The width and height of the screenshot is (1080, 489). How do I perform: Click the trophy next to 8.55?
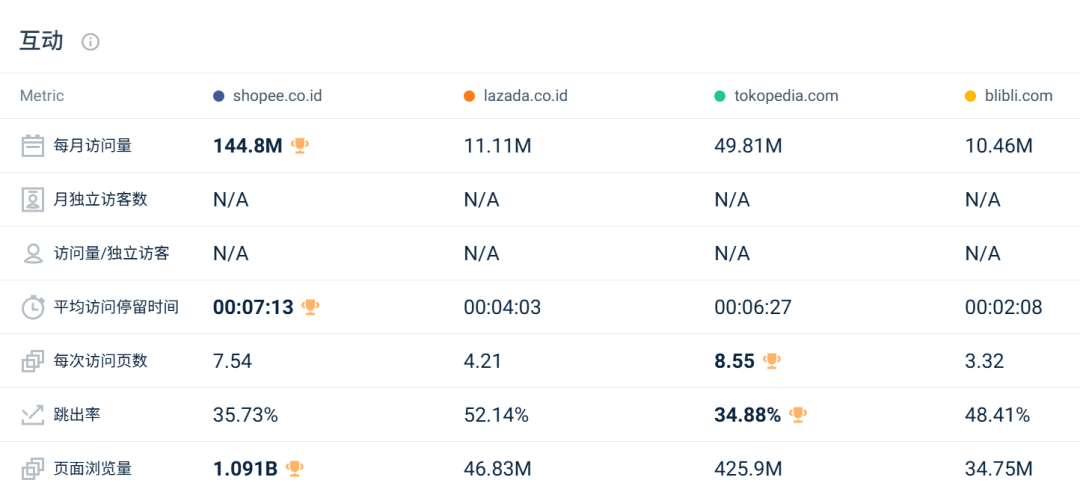click(x=772, y=360)
